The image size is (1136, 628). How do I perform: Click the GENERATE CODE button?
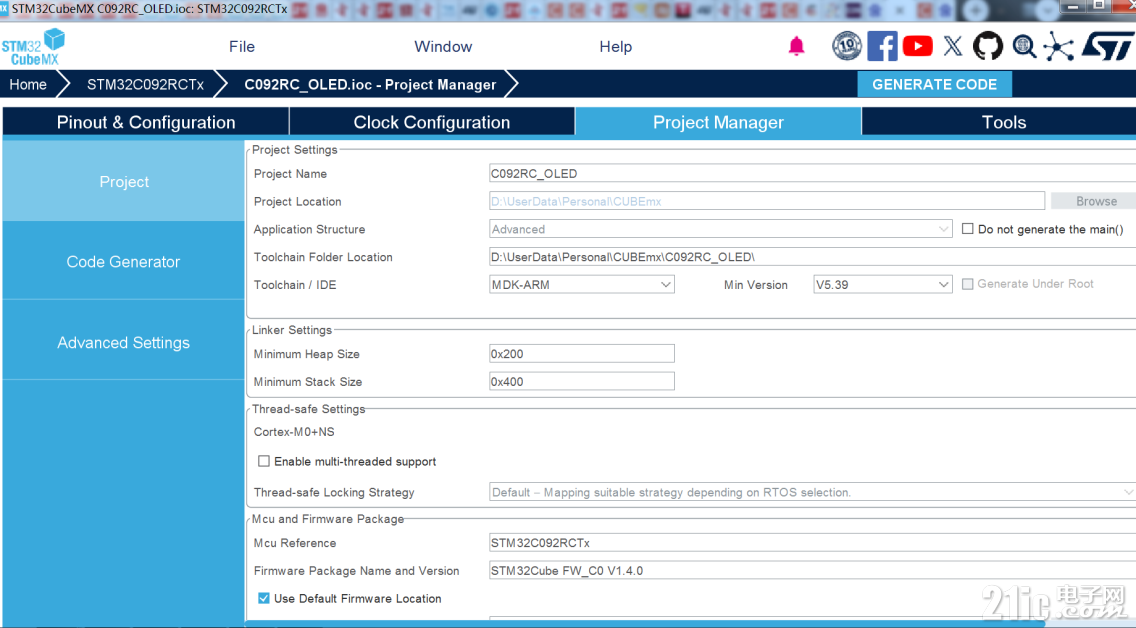click(935, 84)
